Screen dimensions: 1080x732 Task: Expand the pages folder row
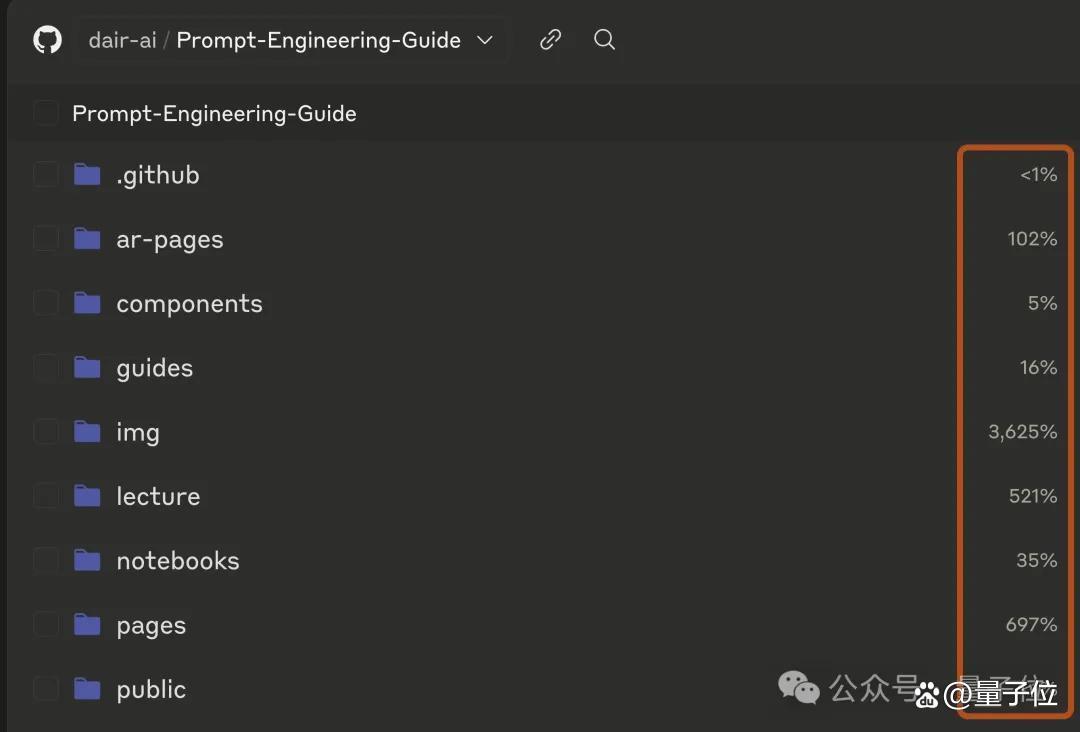151,625
